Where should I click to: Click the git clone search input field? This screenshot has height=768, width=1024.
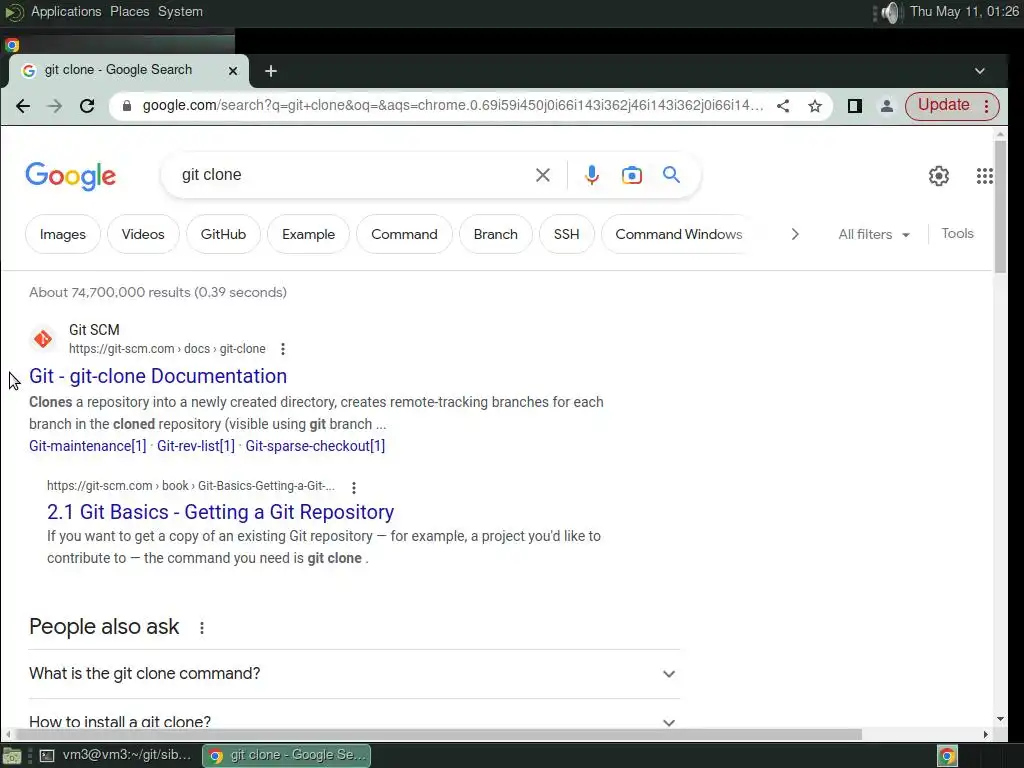click(353, 175)
